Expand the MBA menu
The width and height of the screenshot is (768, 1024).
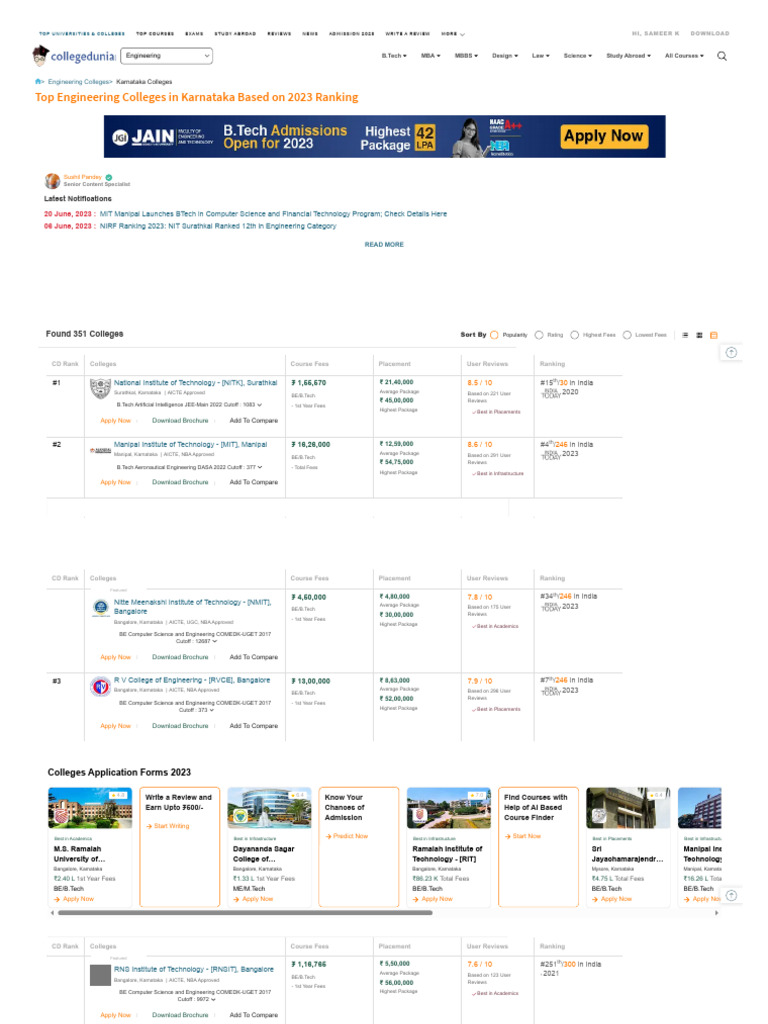click(430, 56)
